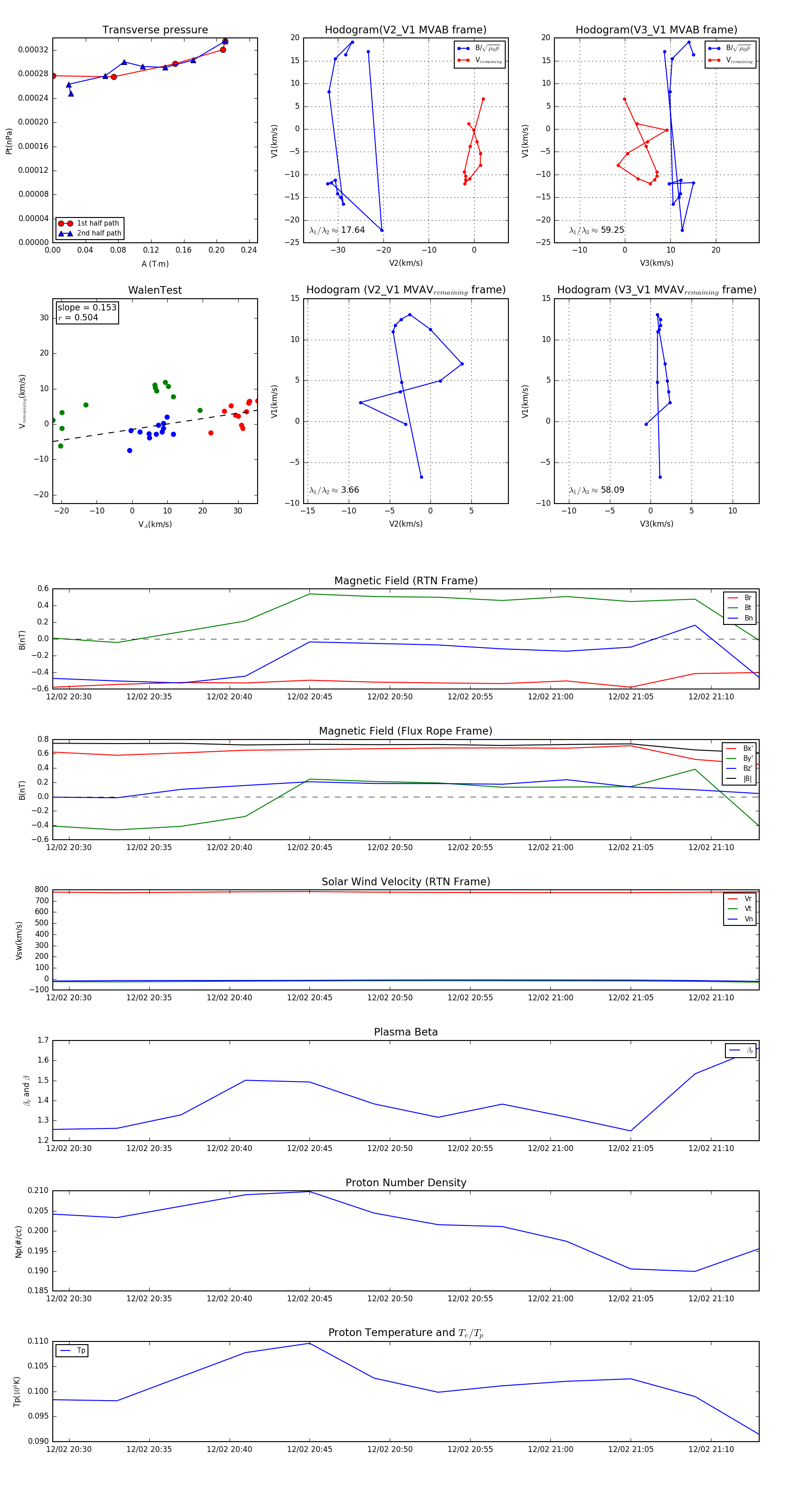Select the 'slope = 0.153' annotation
Screen dimensions: 812x1489
click(87, 308)
